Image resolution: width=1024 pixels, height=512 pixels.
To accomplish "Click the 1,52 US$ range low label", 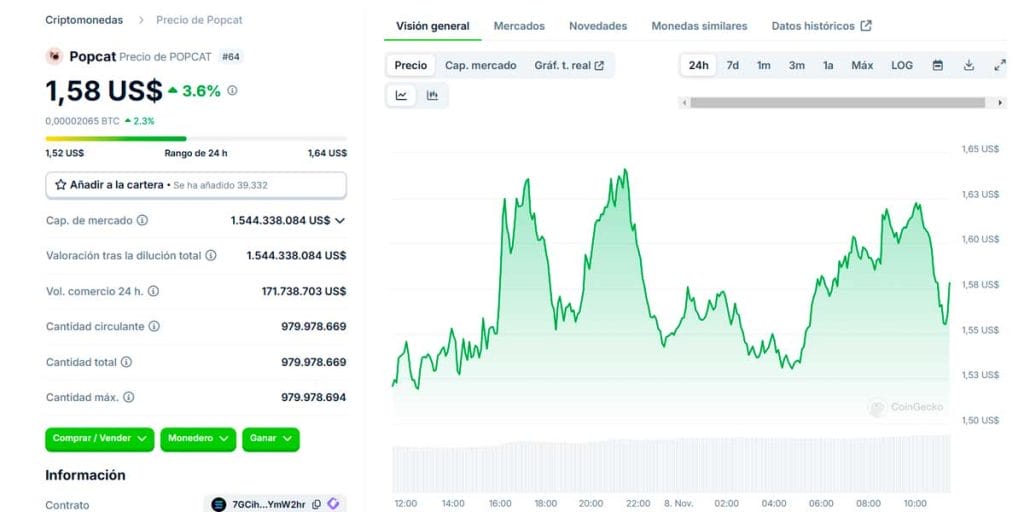I will point(65,153).
